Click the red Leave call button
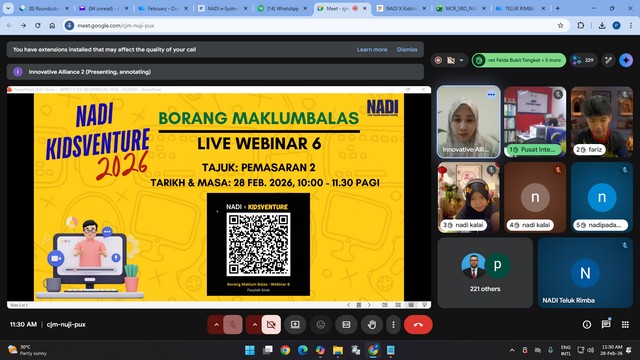This screenshot has height=360, width=640. (418, 325)
